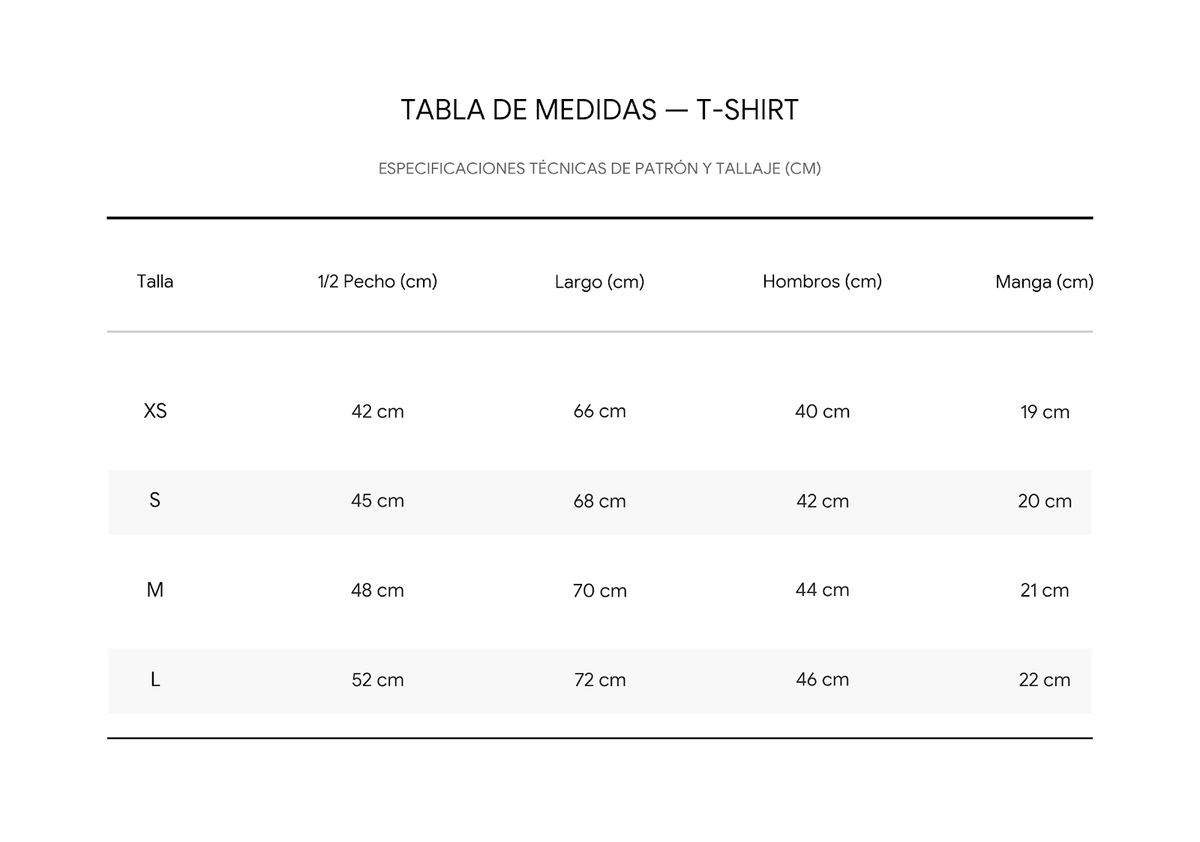Click the 1/2 Pecho (cm) header
1200x842 pixels.
click(x=378, y=282)
